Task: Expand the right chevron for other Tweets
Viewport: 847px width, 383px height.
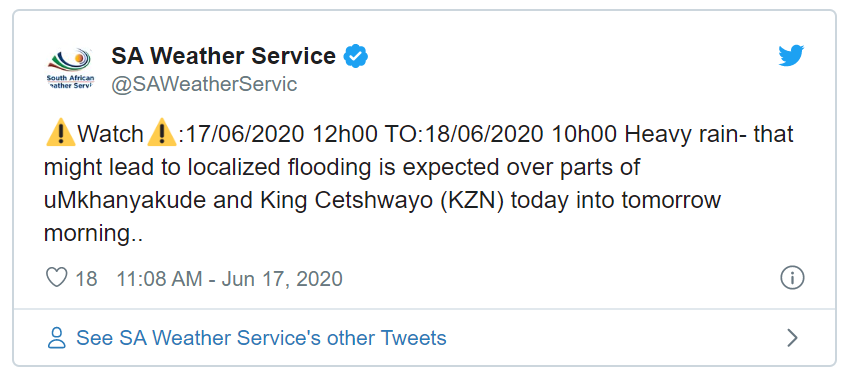Action: (792, 338)
